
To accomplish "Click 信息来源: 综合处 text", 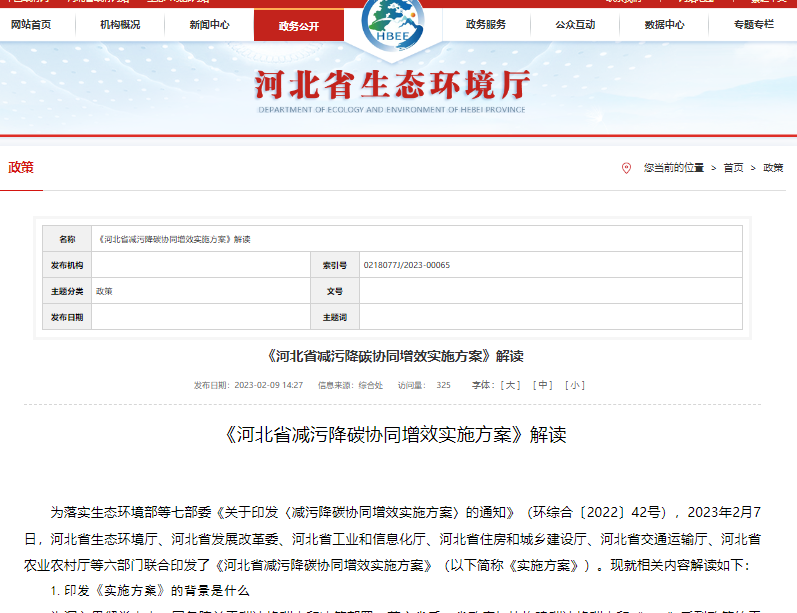I will [x=350, y=385].
